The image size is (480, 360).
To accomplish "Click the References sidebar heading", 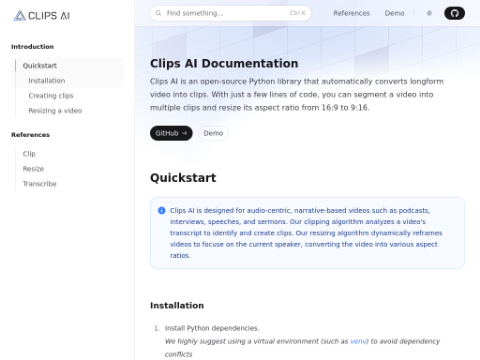I will point(30,135).
